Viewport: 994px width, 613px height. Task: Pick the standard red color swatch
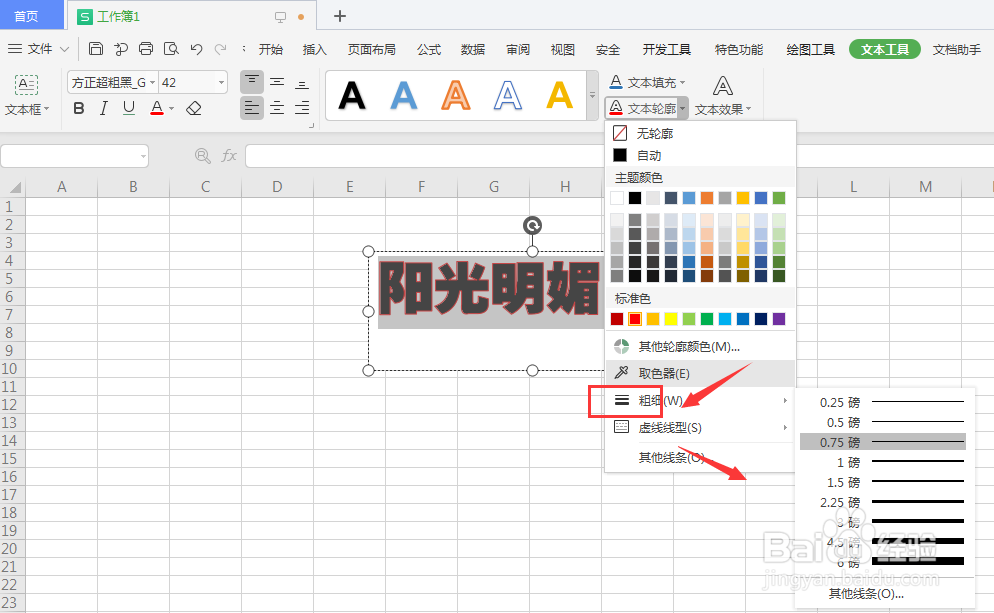point(635,319)
